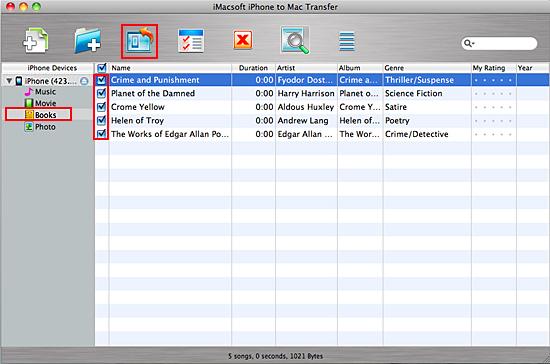Click the Add File toolbar icon

(x=35, y=41)
